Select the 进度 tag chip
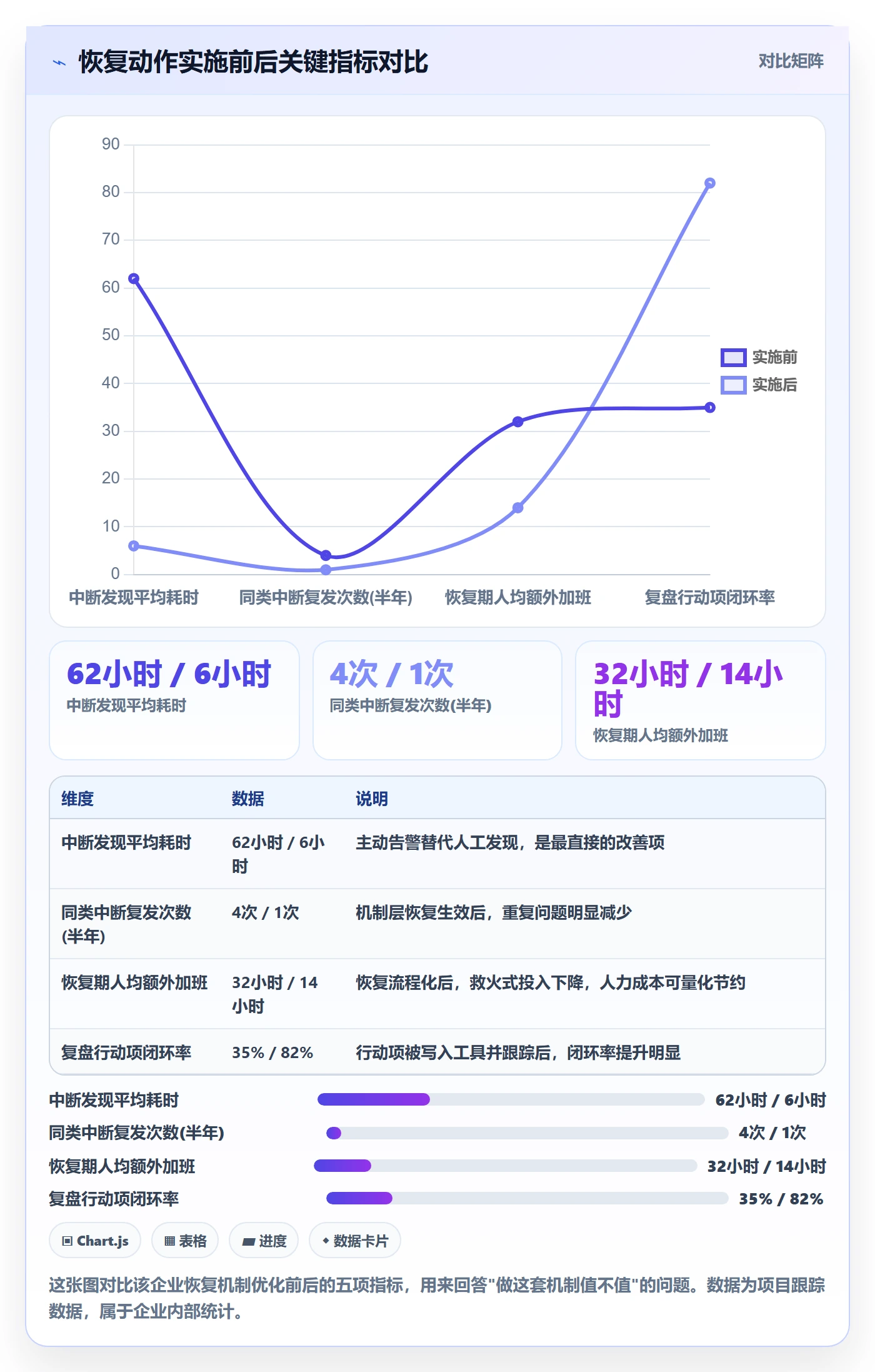875x1372 pixels. (264, 1240)
